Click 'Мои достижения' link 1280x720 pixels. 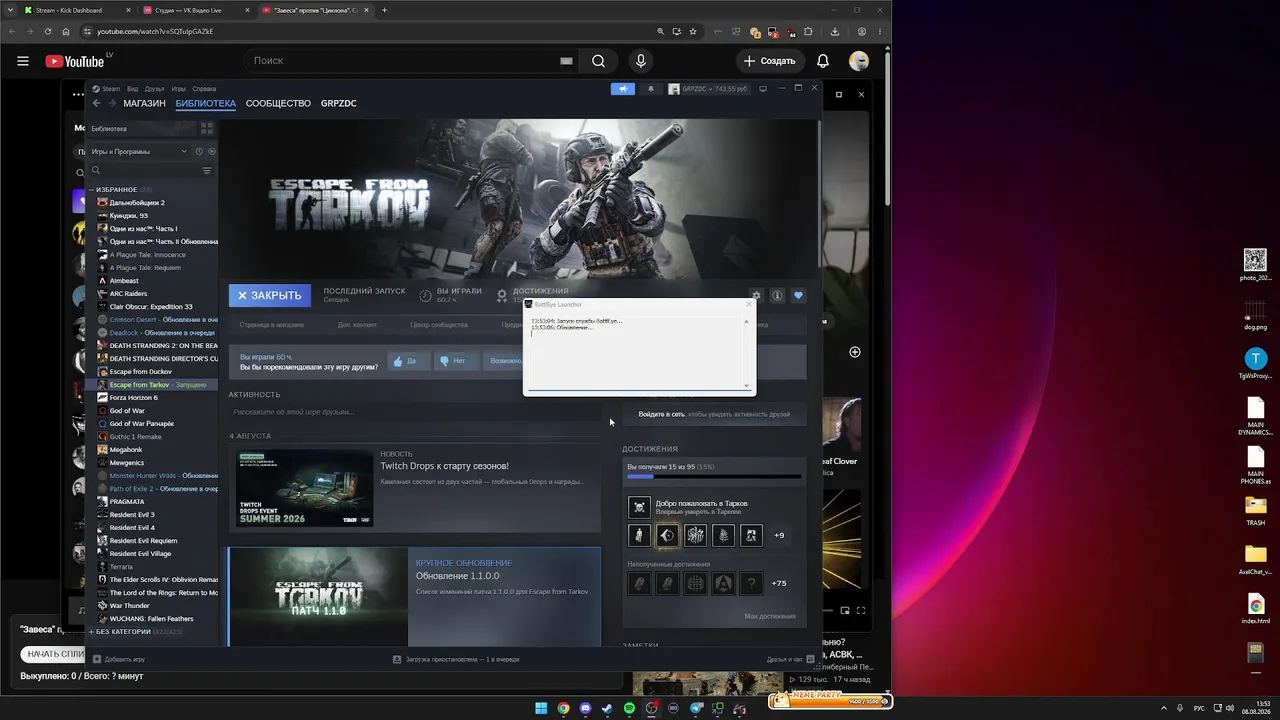pyautogui.click(x=770, y=616)
